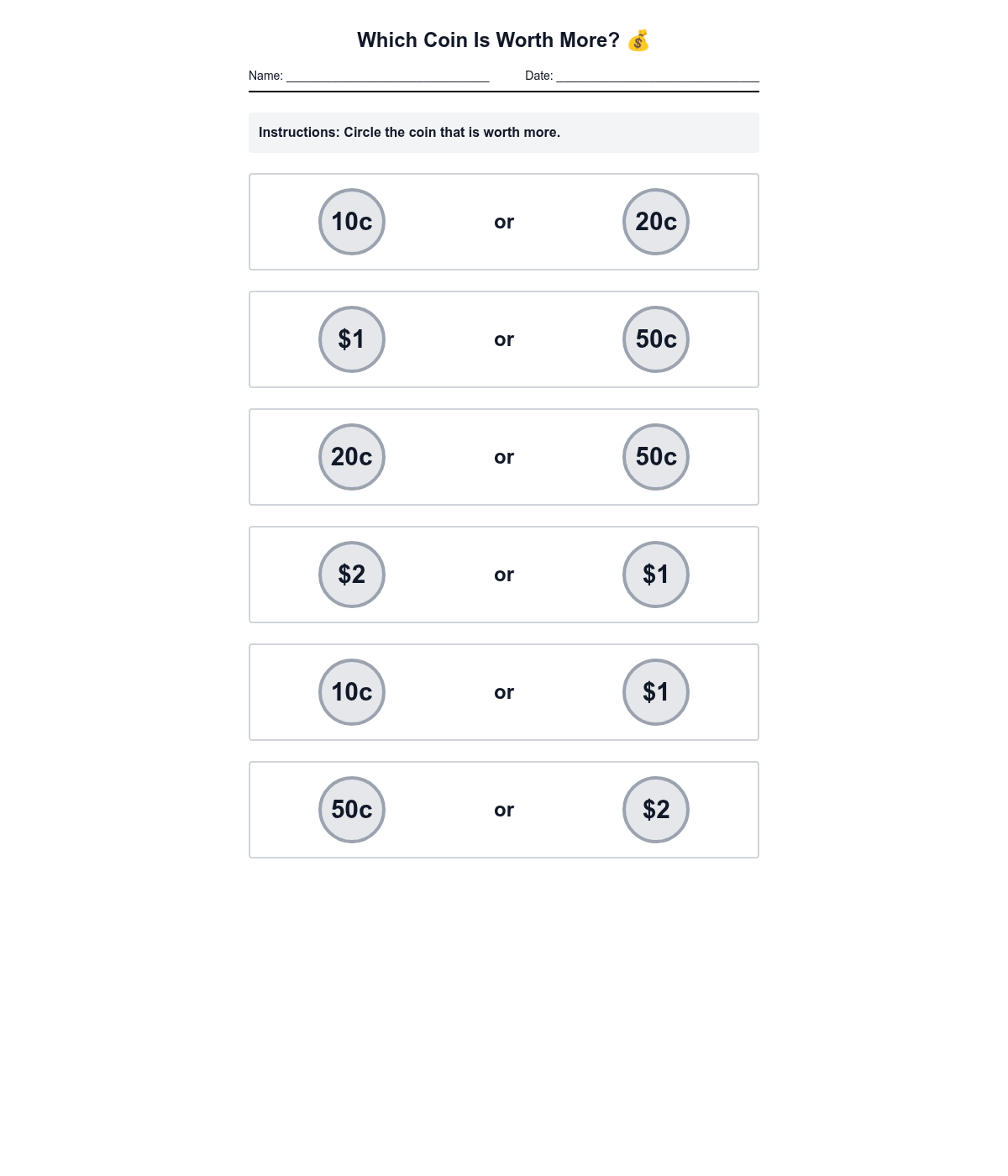Select the 50c coin in the last row

352,810
